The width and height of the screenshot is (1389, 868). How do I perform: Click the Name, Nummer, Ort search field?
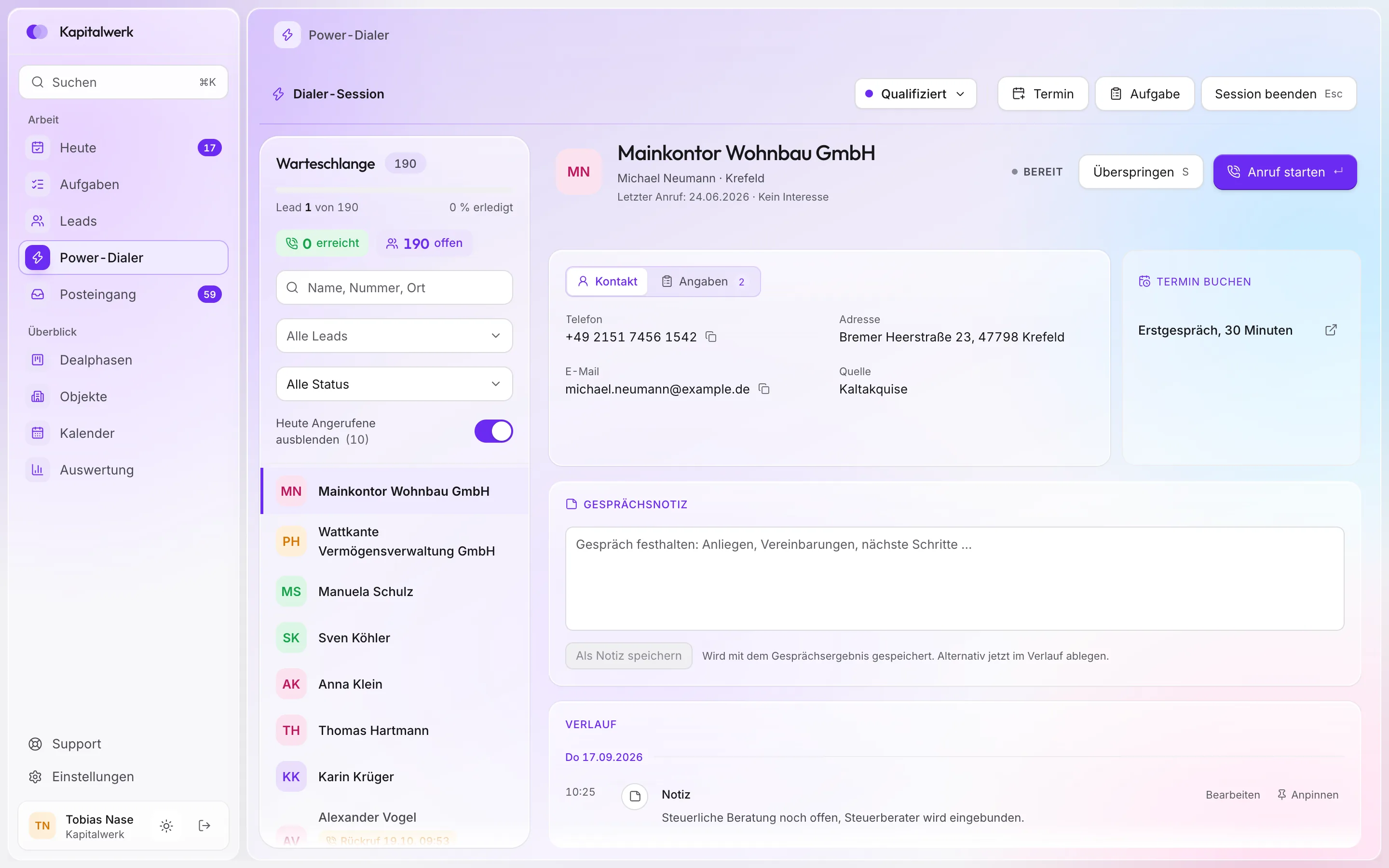(x=395, y=287)
